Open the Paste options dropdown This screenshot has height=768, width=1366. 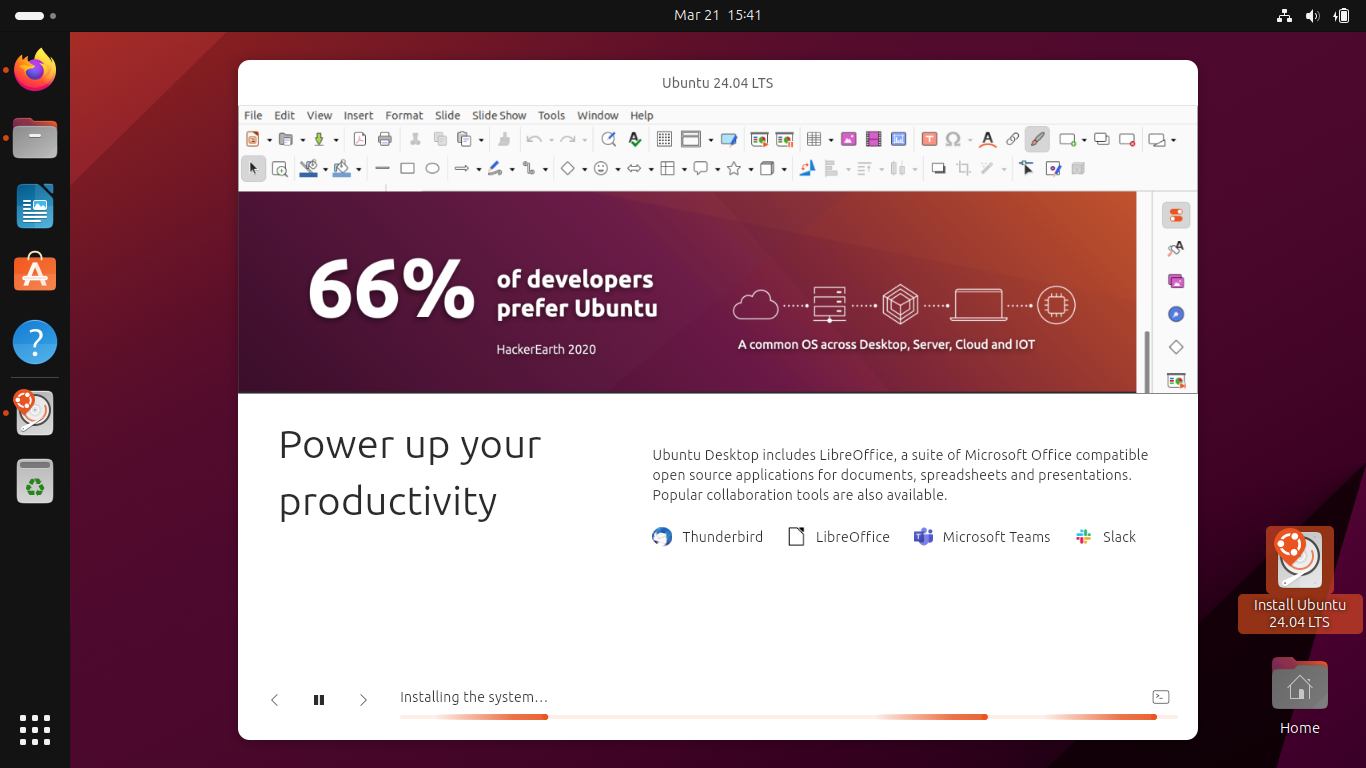coord(481,139)
